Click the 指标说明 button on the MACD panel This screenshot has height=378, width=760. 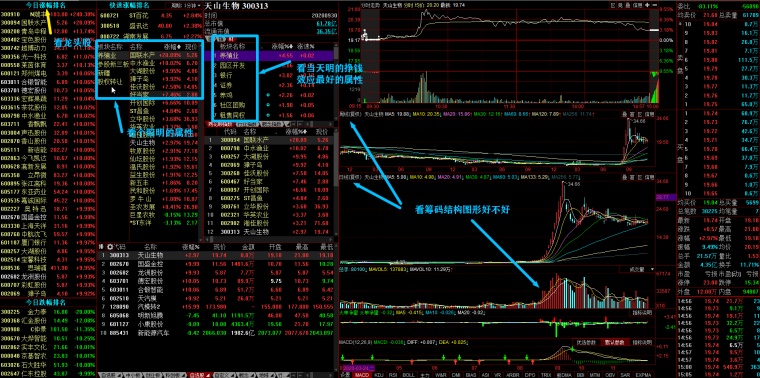tap(642, 343)
